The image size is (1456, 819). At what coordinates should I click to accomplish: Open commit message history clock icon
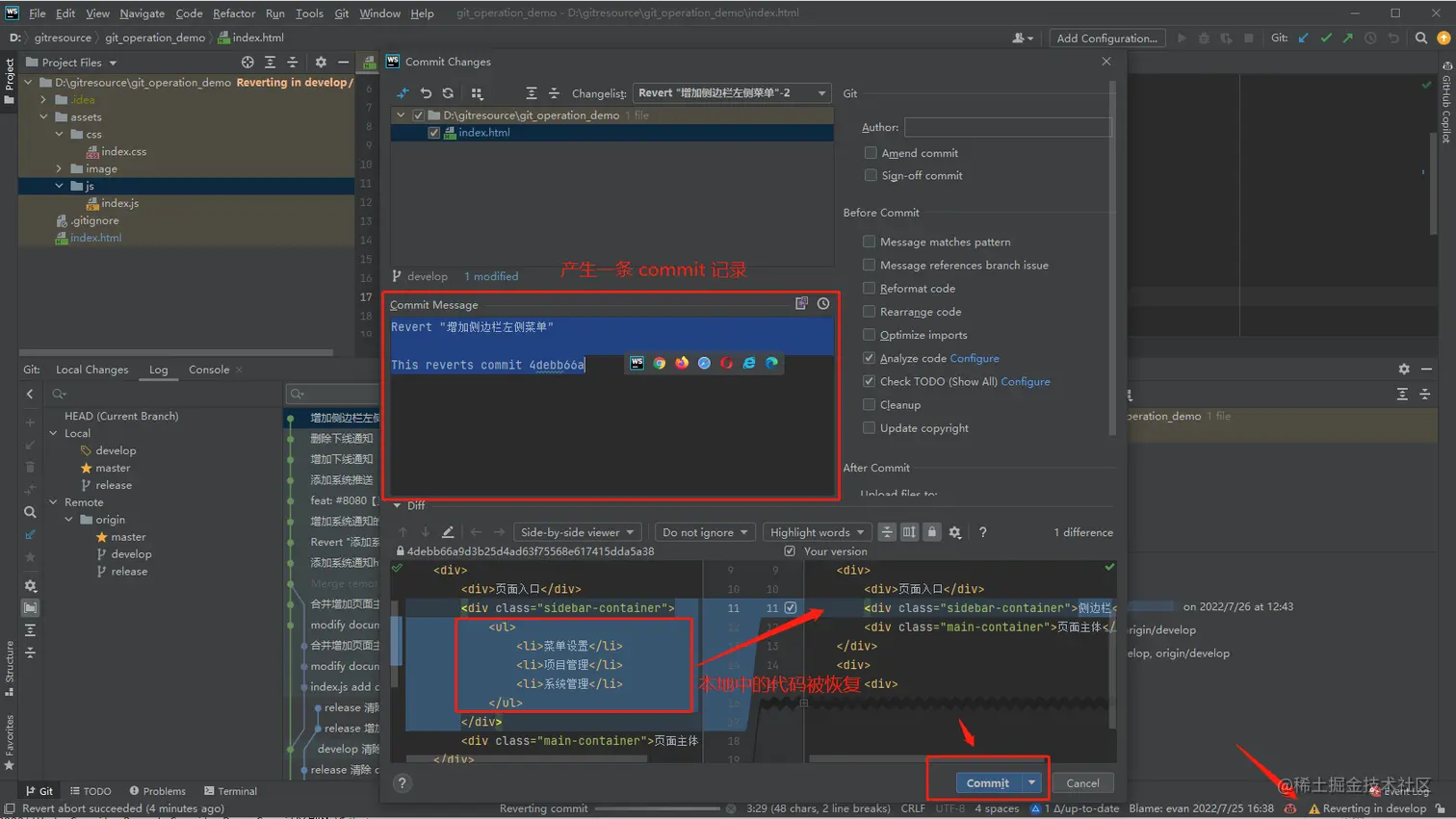point(823,303)
